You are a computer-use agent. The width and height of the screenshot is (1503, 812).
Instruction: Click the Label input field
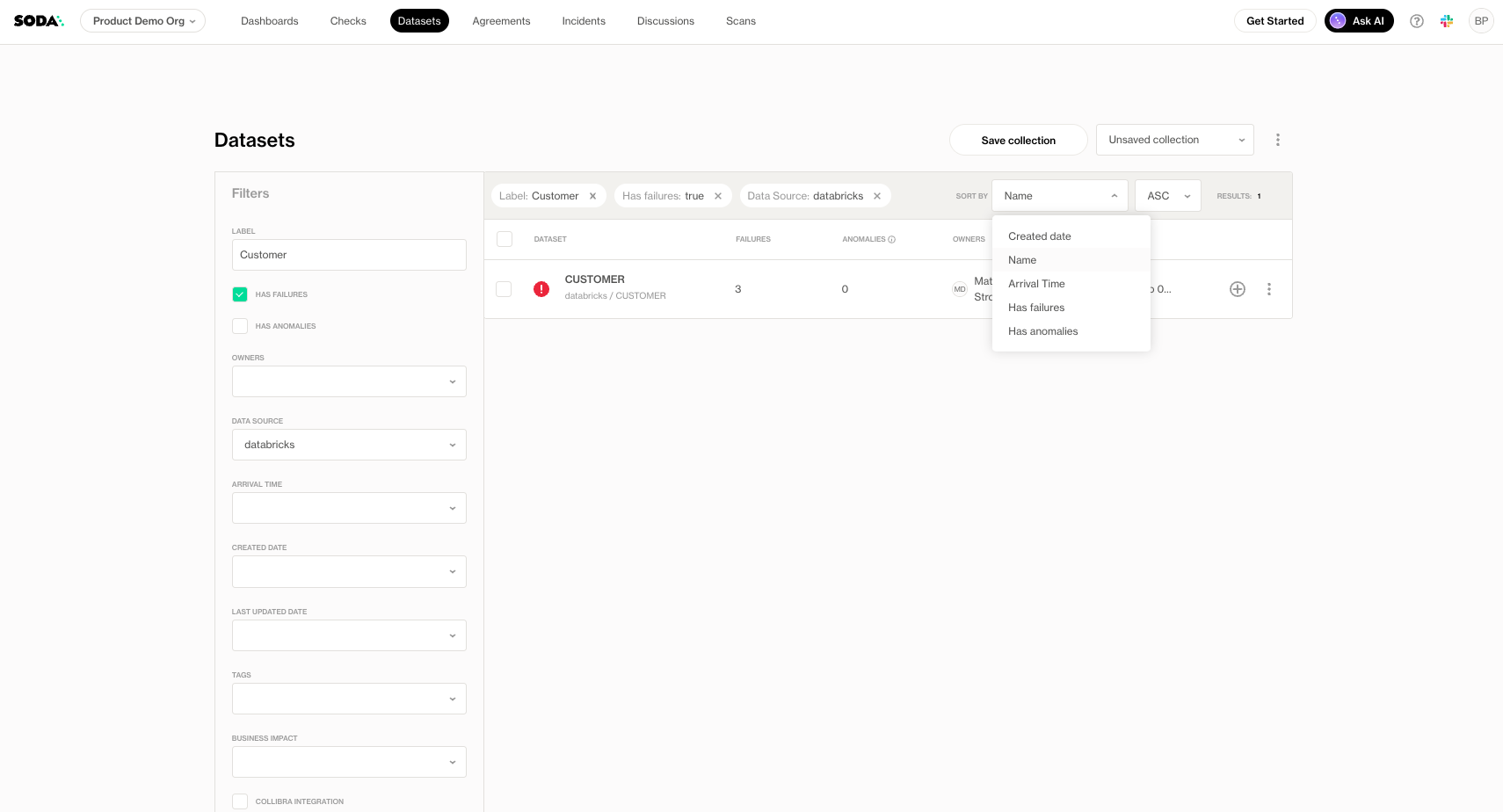click(x=349, y=255)
